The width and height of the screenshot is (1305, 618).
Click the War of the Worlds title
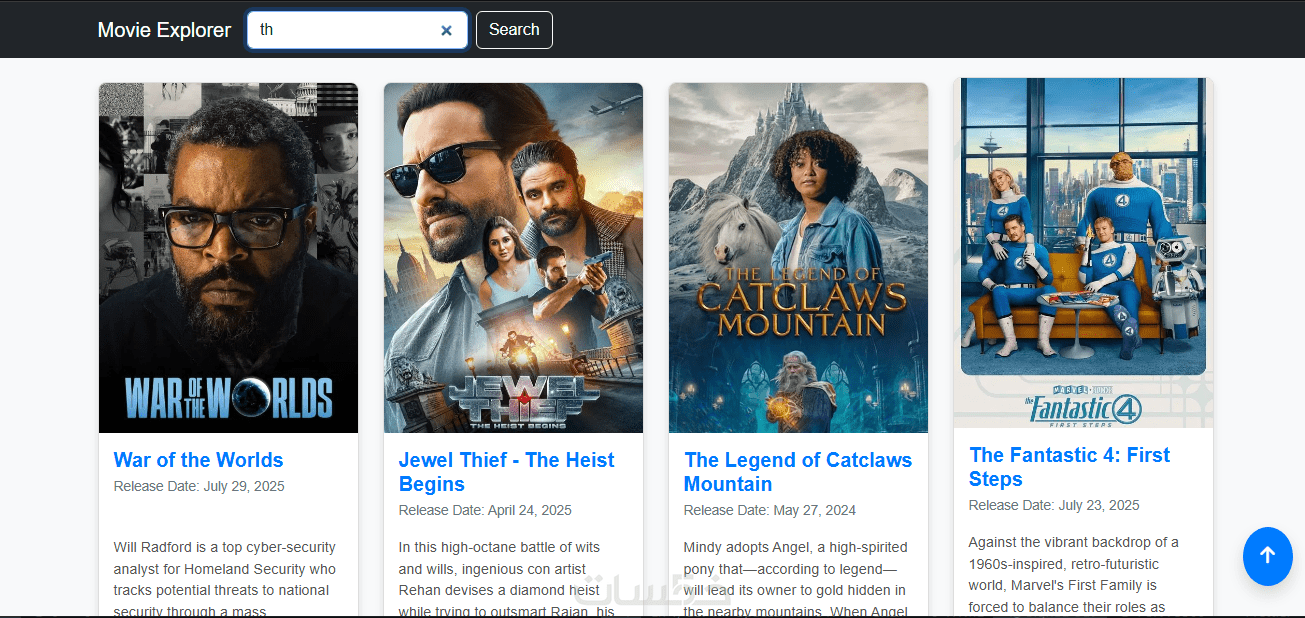[x=198, y=460]
